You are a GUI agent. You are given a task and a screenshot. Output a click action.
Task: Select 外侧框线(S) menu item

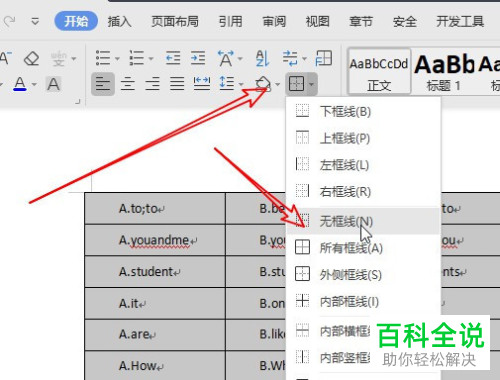[363, 275]
